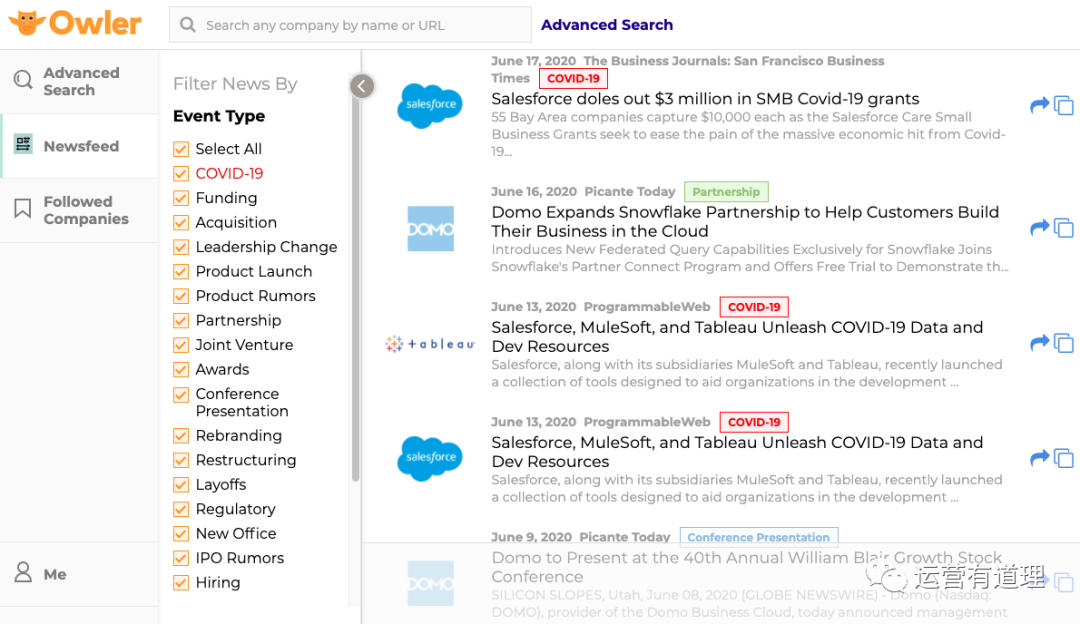1080x624 pixels.
Task: Toggle the Select All checkbox
Action: click(x=181, y=149)
